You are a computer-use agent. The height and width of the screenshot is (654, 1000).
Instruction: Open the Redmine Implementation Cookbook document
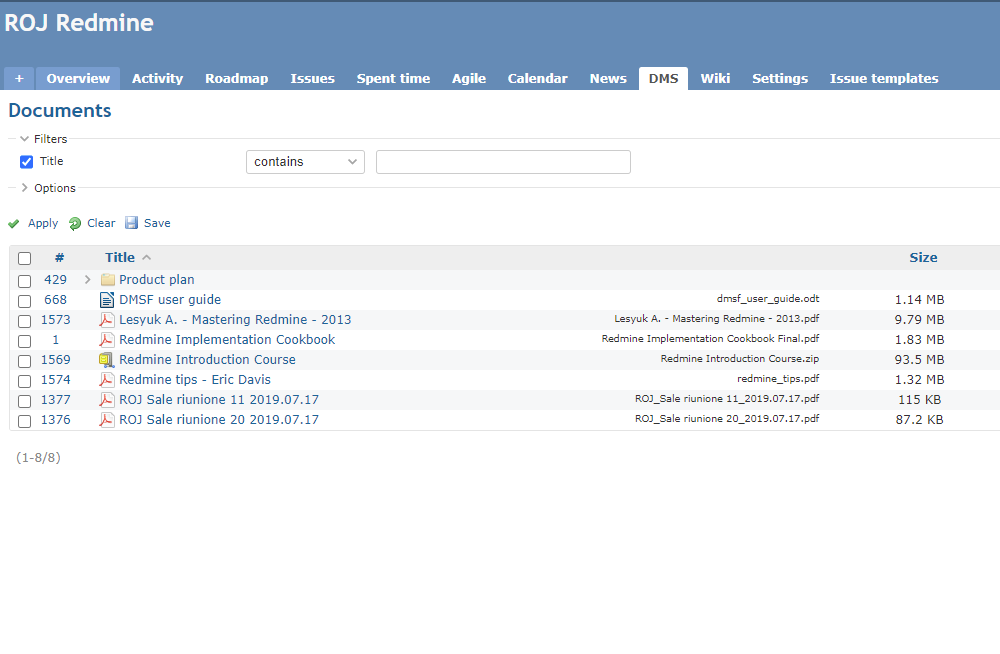(226, 340)
